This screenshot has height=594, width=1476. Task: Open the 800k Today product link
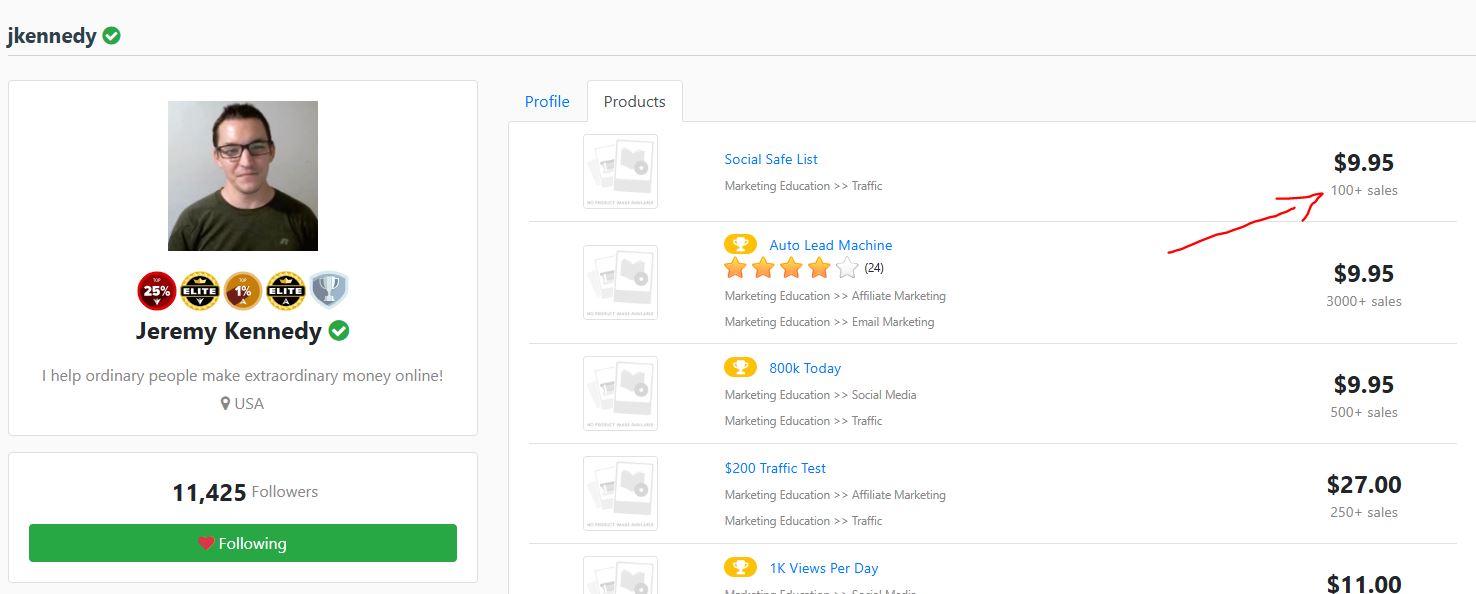coord(805,368)
